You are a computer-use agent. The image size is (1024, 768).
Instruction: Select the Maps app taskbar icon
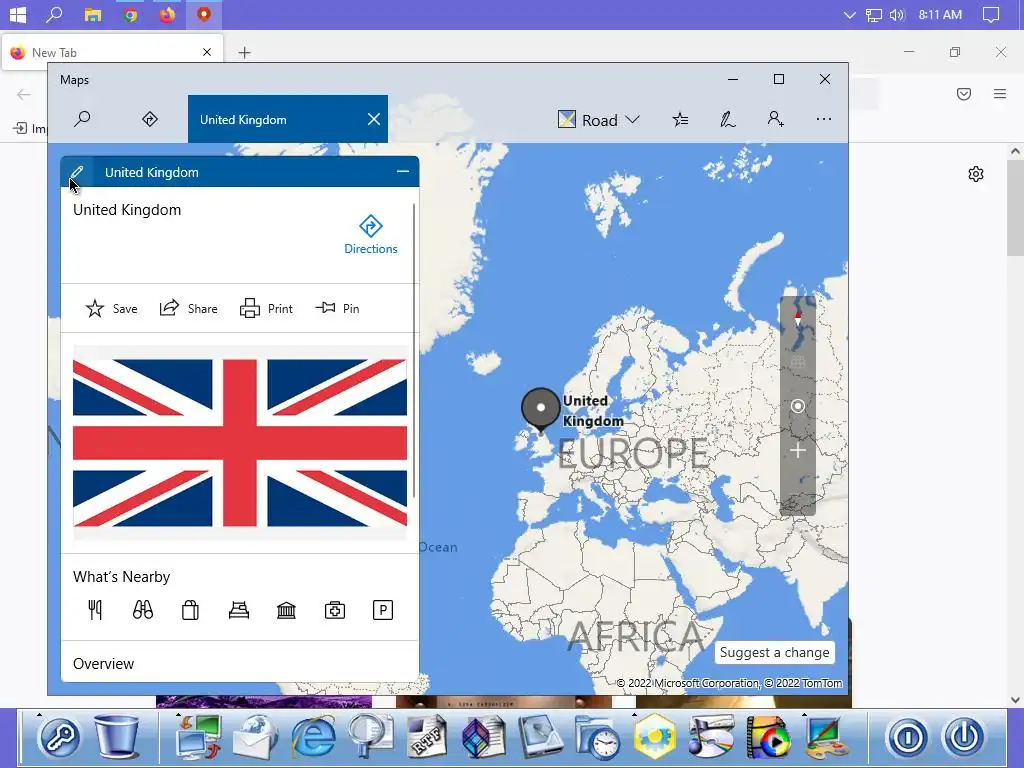(x=204, y=14)
